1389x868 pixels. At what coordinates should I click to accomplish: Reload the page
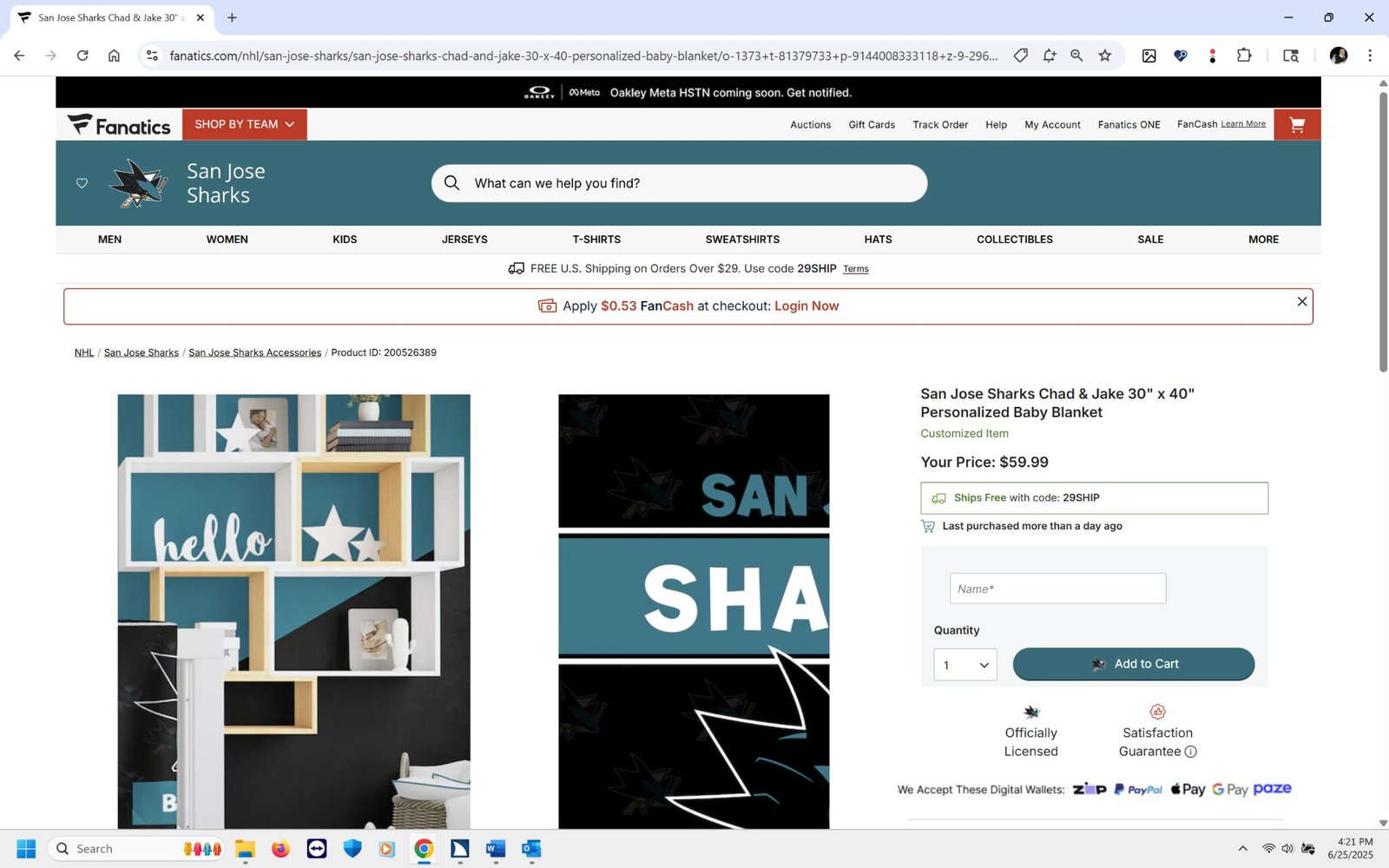tap(82, 56)
